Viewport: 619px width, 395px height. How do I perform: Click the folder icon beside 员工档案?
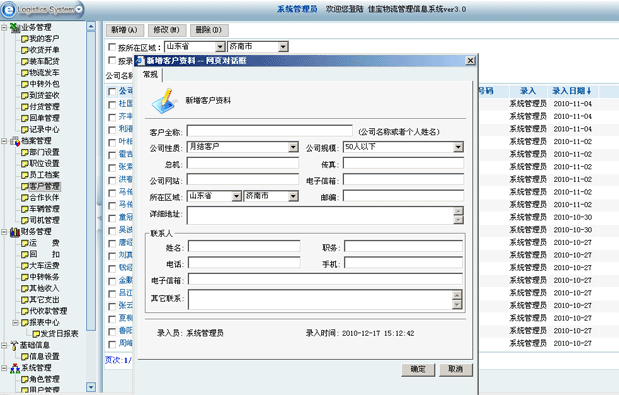click(25, 175)
